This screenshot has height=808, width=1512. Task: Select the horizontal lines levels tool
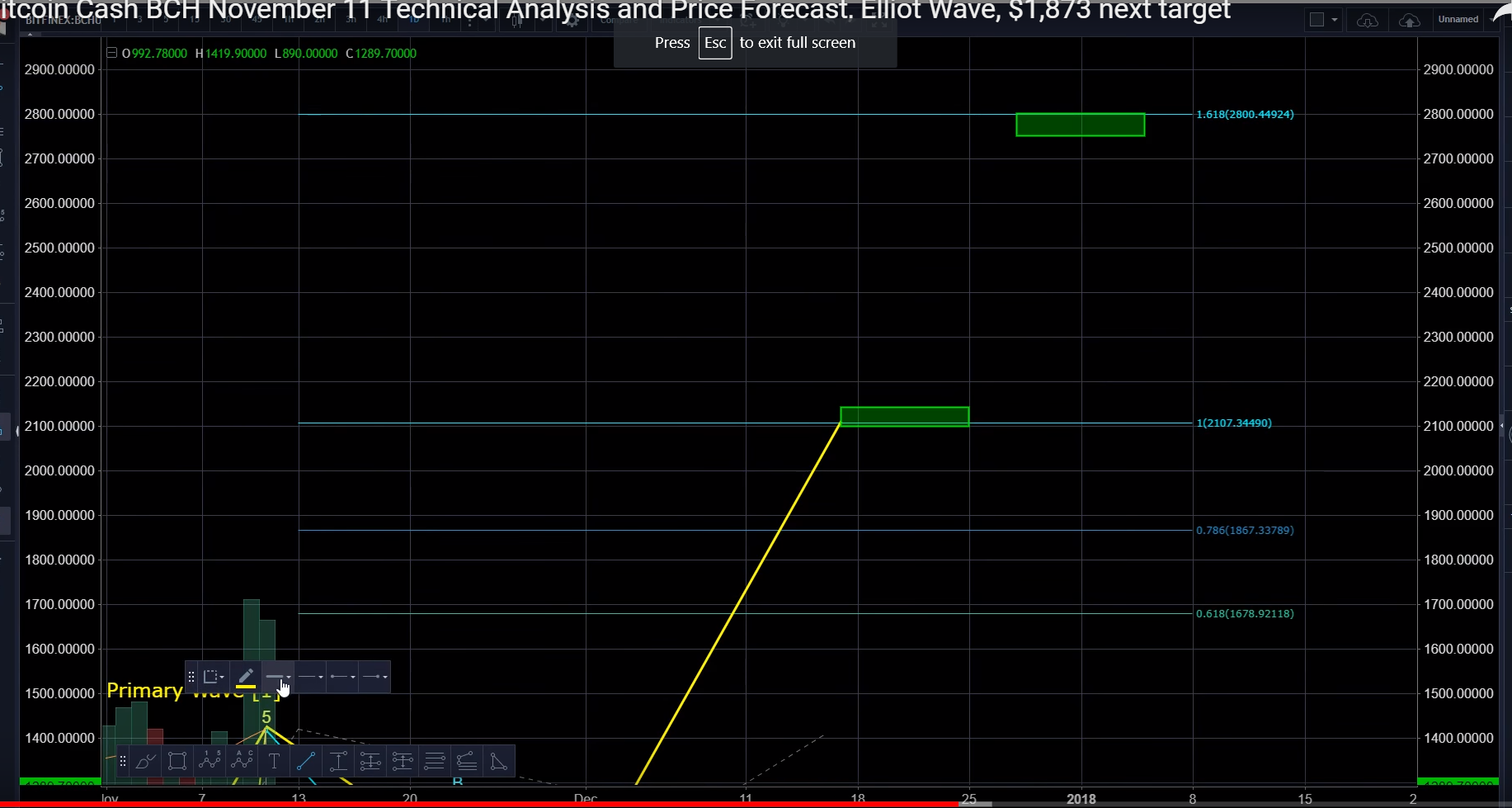coord(435,761)
